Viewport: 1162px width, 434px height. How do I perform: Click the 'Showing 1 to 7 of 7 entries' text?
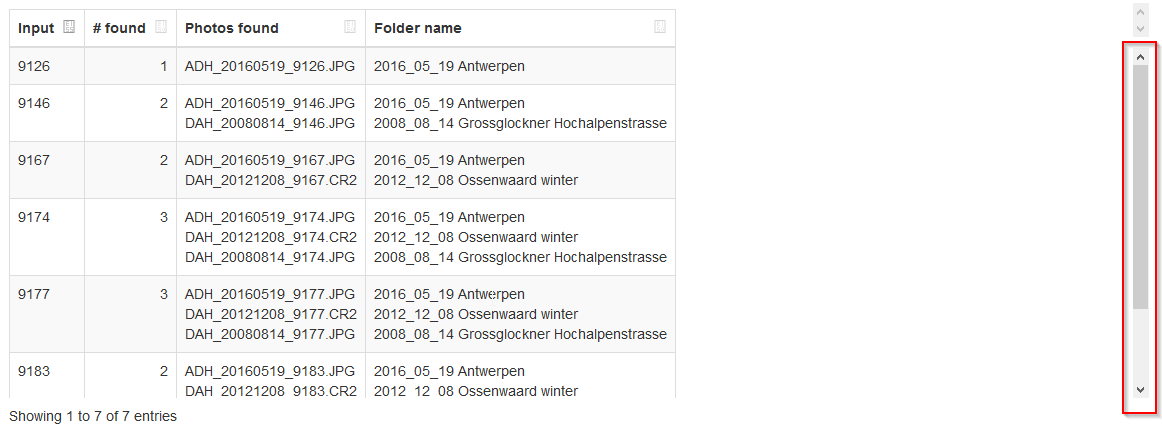tap(93, 416)
